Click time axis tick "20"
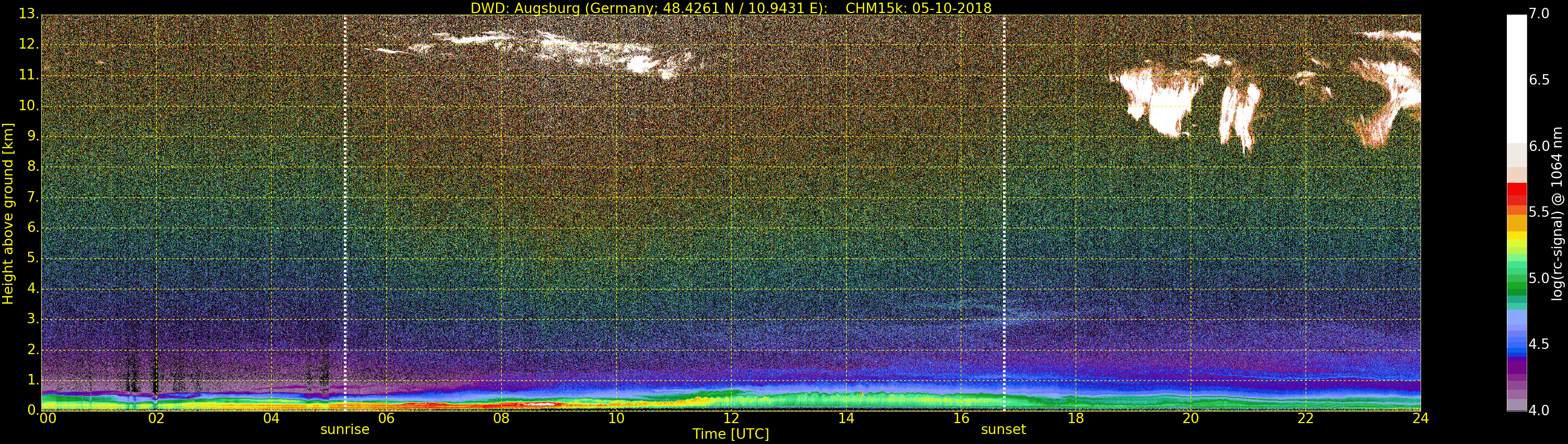The image size is (1568, 444). pos(1191,418)
